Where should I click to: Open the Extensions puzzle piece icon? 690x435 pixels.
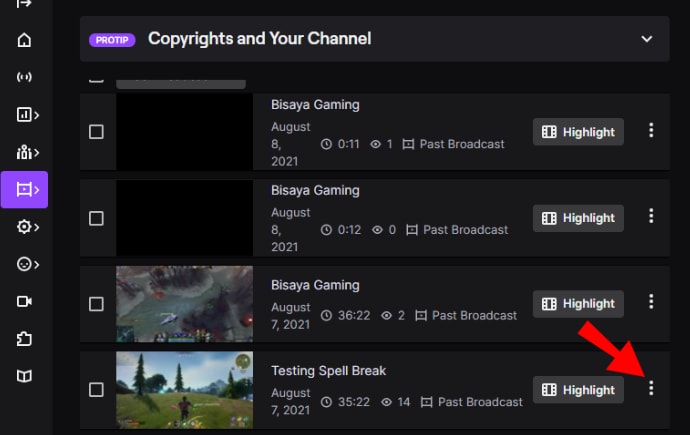click(x=24, y=339)
